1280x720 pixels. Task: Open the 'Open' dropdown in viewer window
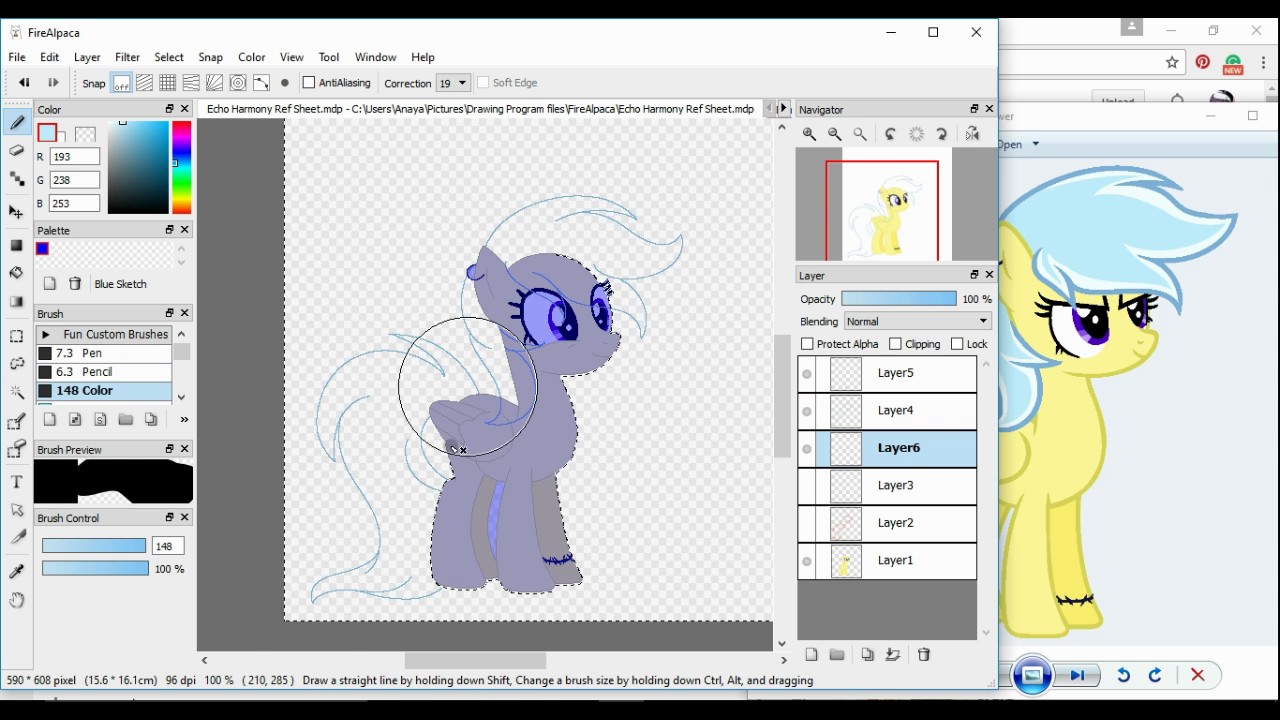(1020, 144)
